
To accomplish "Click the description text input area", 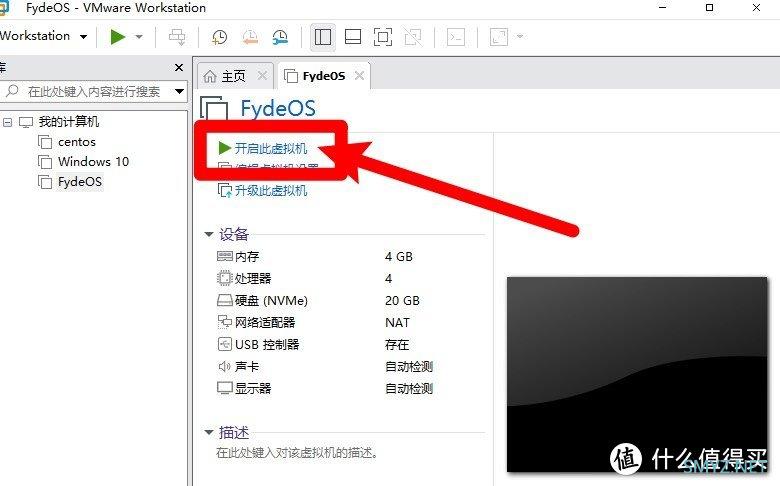I will click(x=297, y=453).
